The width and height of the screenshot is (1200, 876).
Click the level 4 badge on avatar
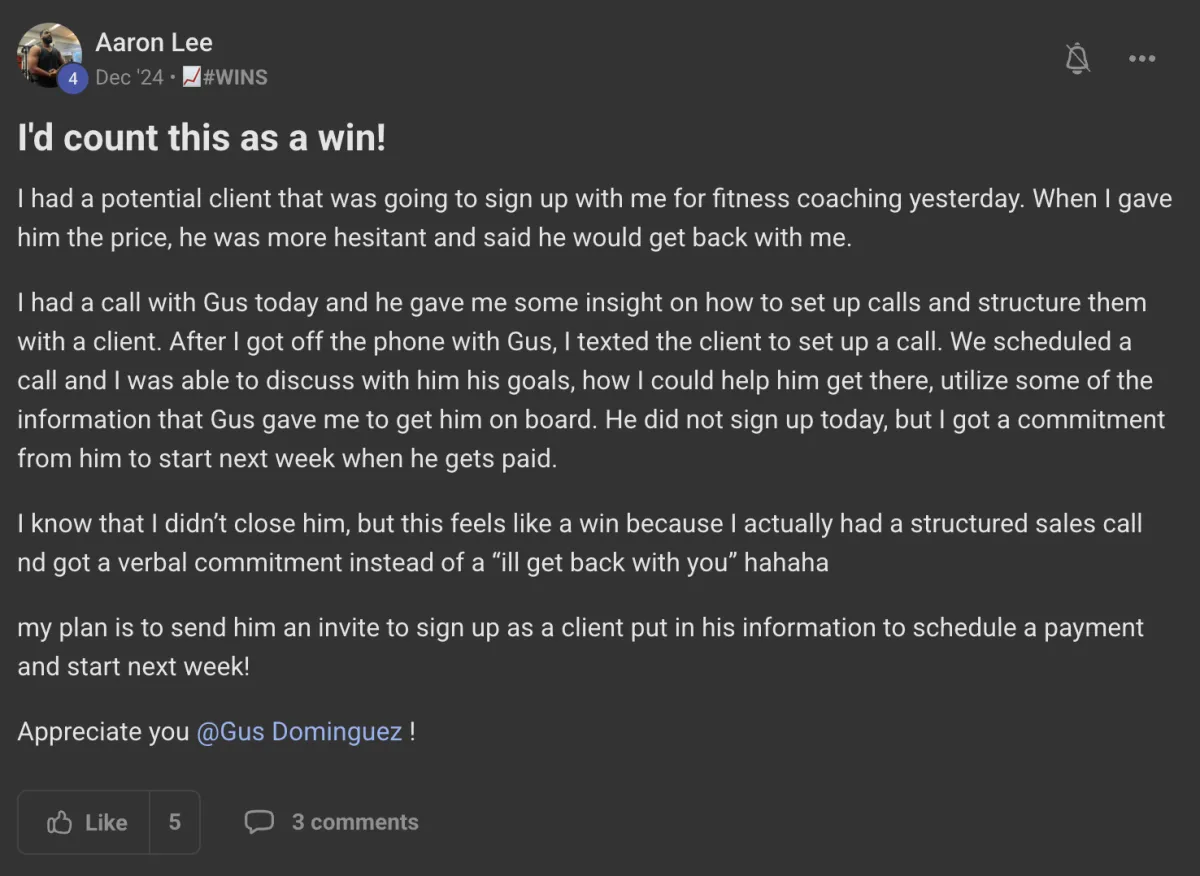click(x=72, y=79)
